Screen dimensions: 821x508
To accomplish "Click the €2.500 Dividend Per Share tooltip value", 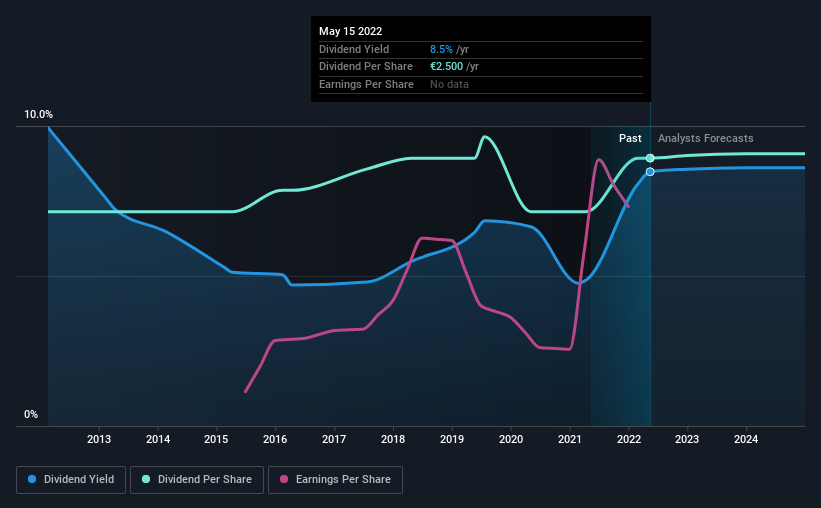I will 447,67.
